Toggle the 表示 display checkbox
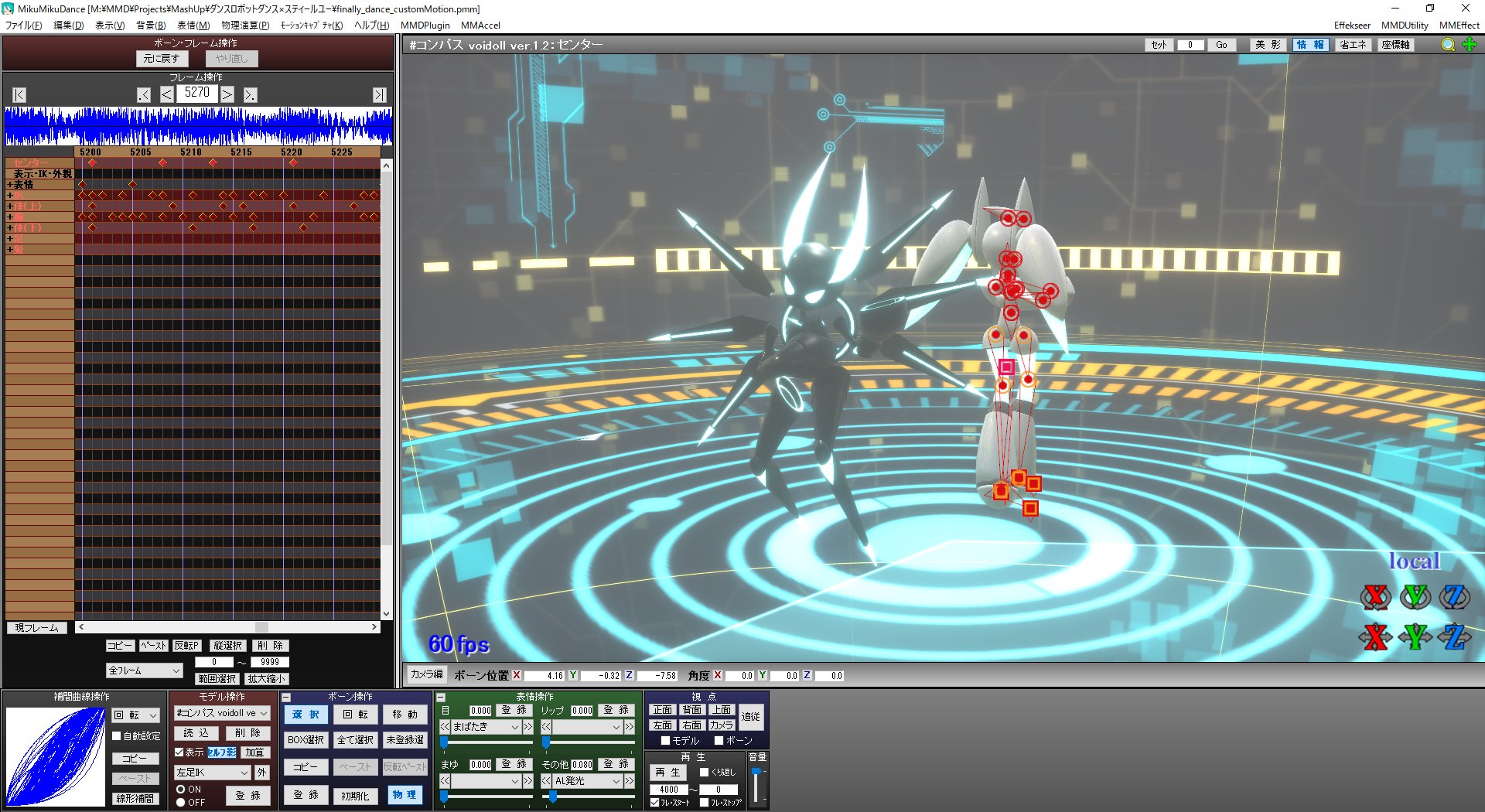 click(x=179, y=752)
